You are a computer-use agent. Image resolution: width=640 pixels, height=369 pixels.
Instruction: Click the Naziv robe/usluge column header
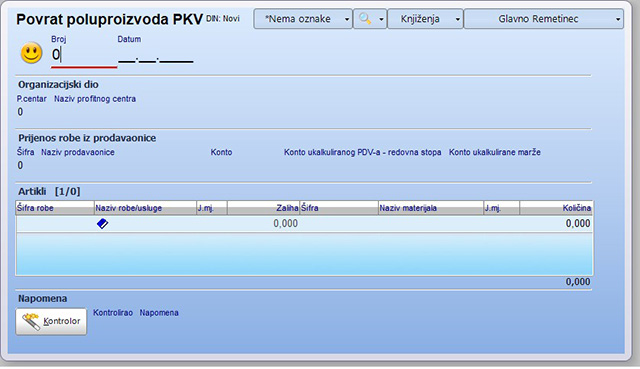pyautogui.click(x=145, y=208)
